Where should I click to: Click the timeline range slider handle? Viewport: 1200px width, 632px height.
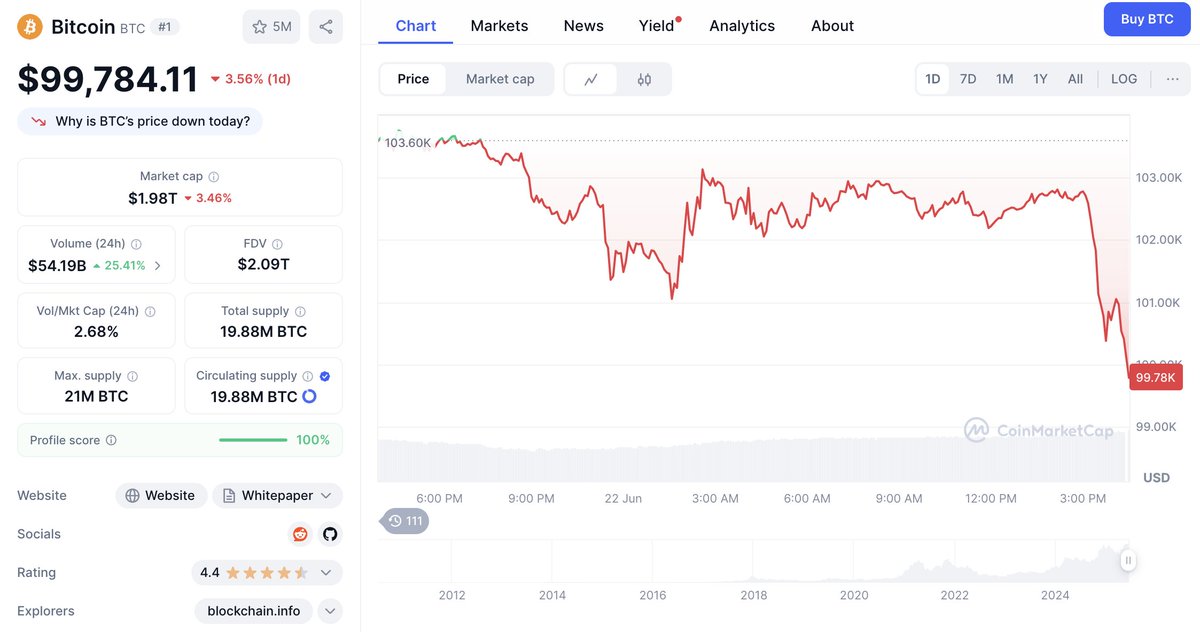(1128, 561)
